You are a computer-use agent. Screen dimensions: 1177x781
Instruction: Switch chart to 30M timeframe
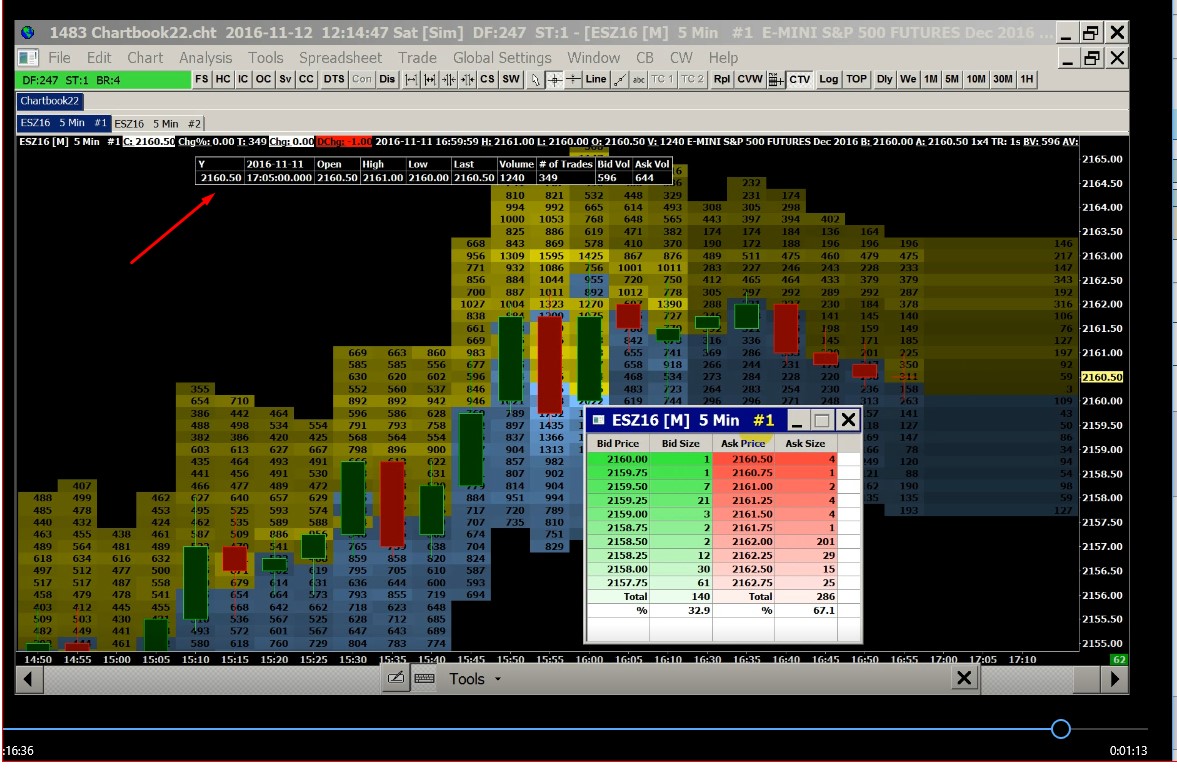1003,80
